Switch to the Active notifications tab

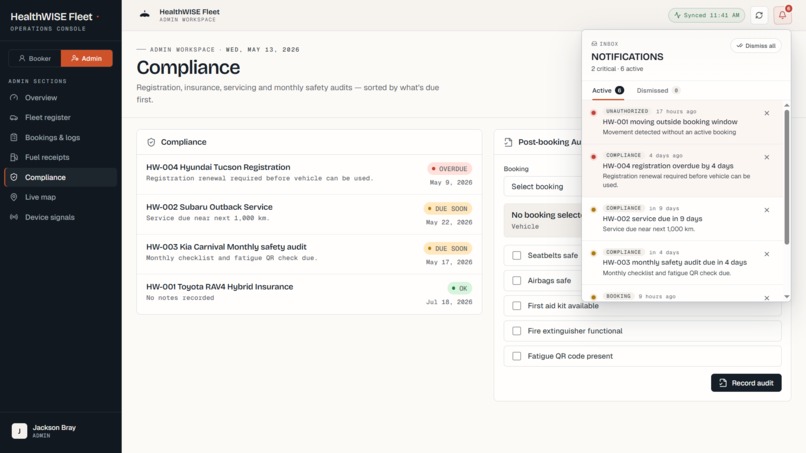click(x=608, y=90)
